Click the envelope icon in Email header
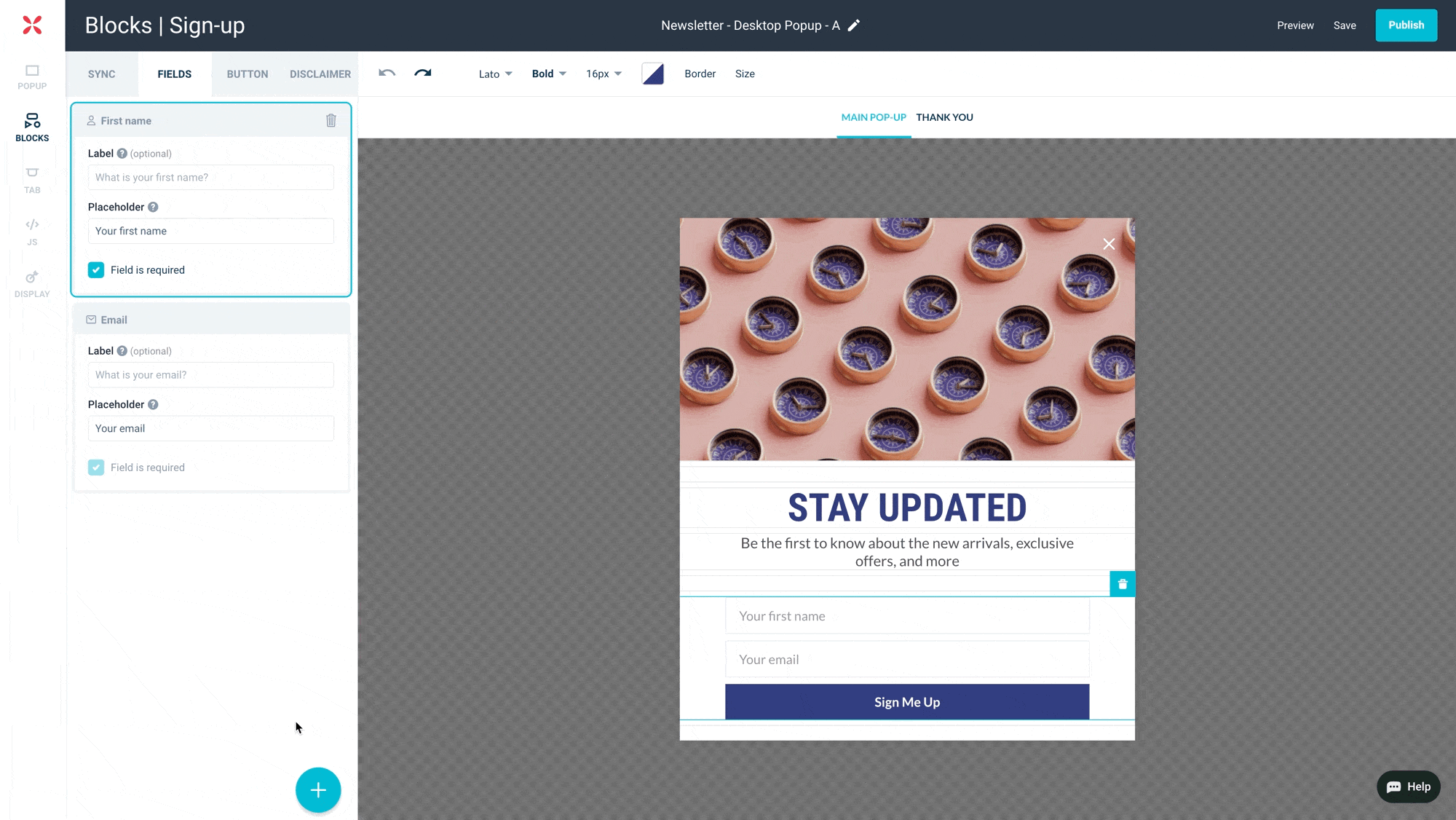 pos(91,320)
